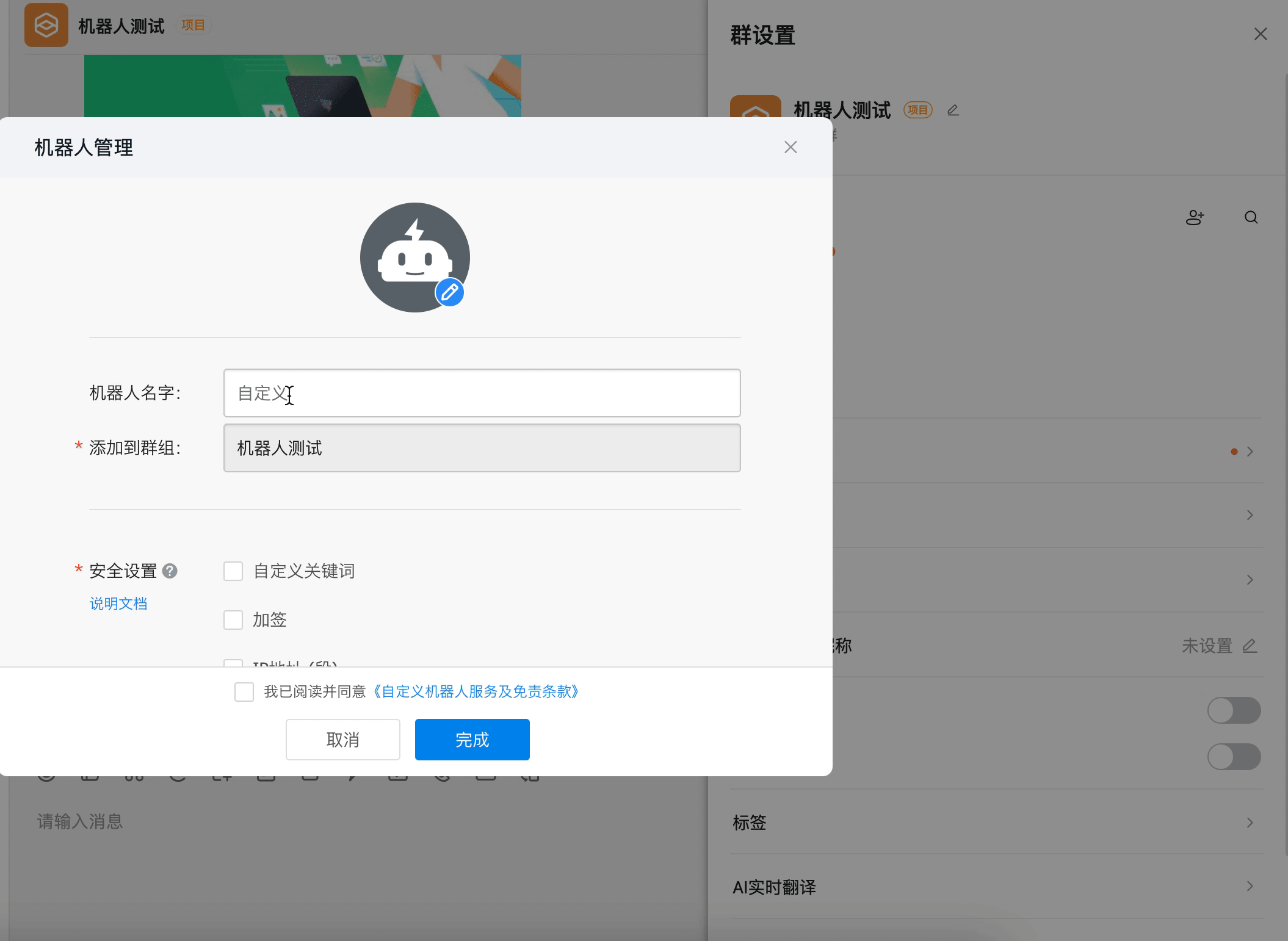Click the 机器人名字 input field
Image resolution: width=1288 pixels, height=941 pixels.
click(x=482, y=393)
